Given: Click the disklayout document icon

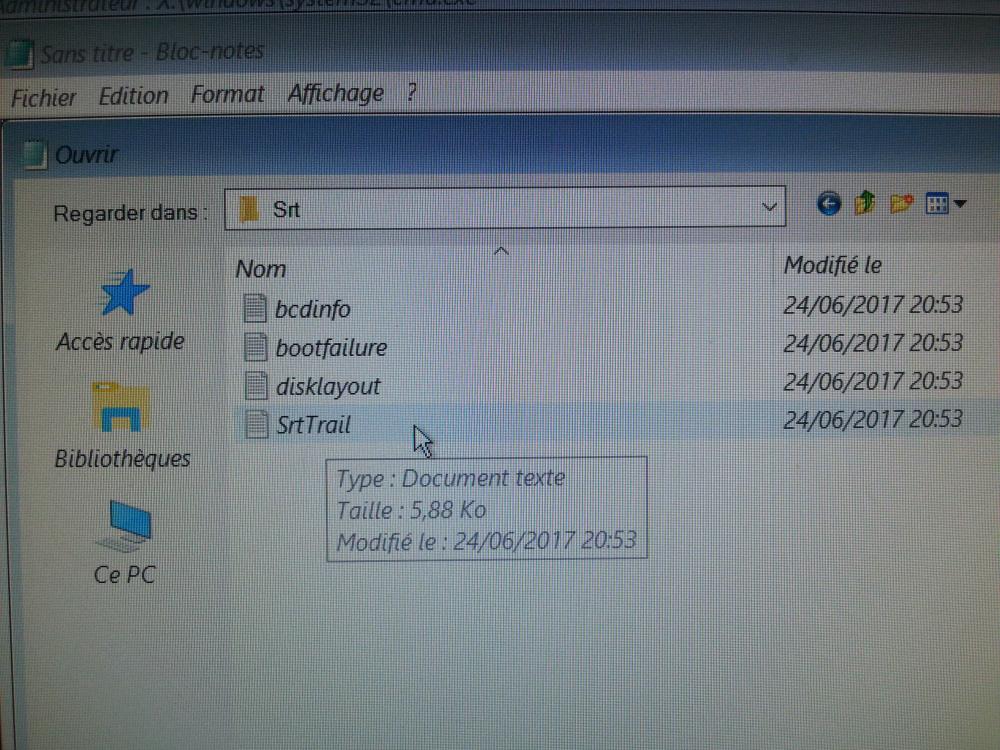Looking at the screenshot, I should point(256,385).
